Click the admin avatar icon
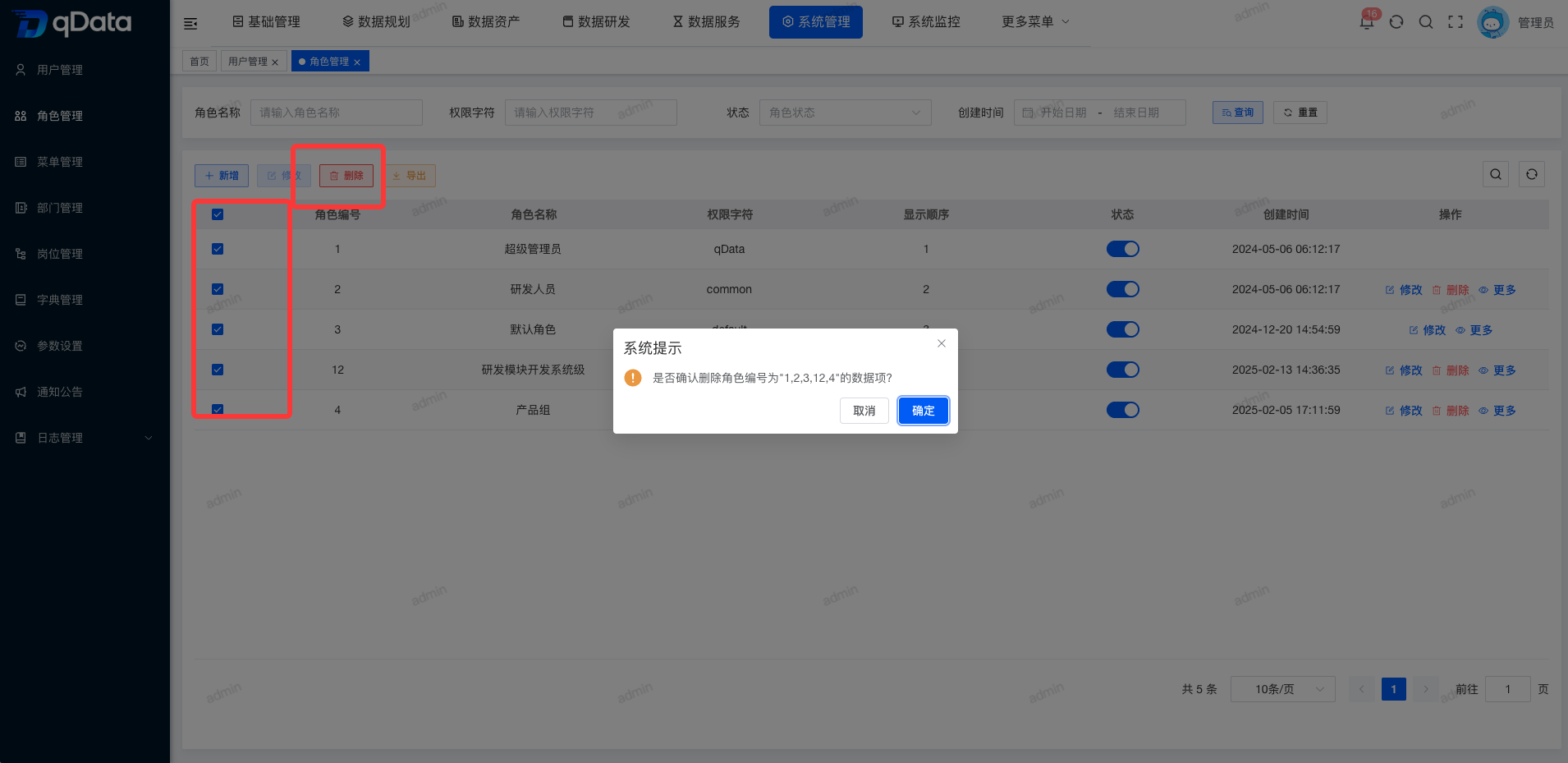The height and width of the screenshot is (763, 1568). tap(1492, 22)
